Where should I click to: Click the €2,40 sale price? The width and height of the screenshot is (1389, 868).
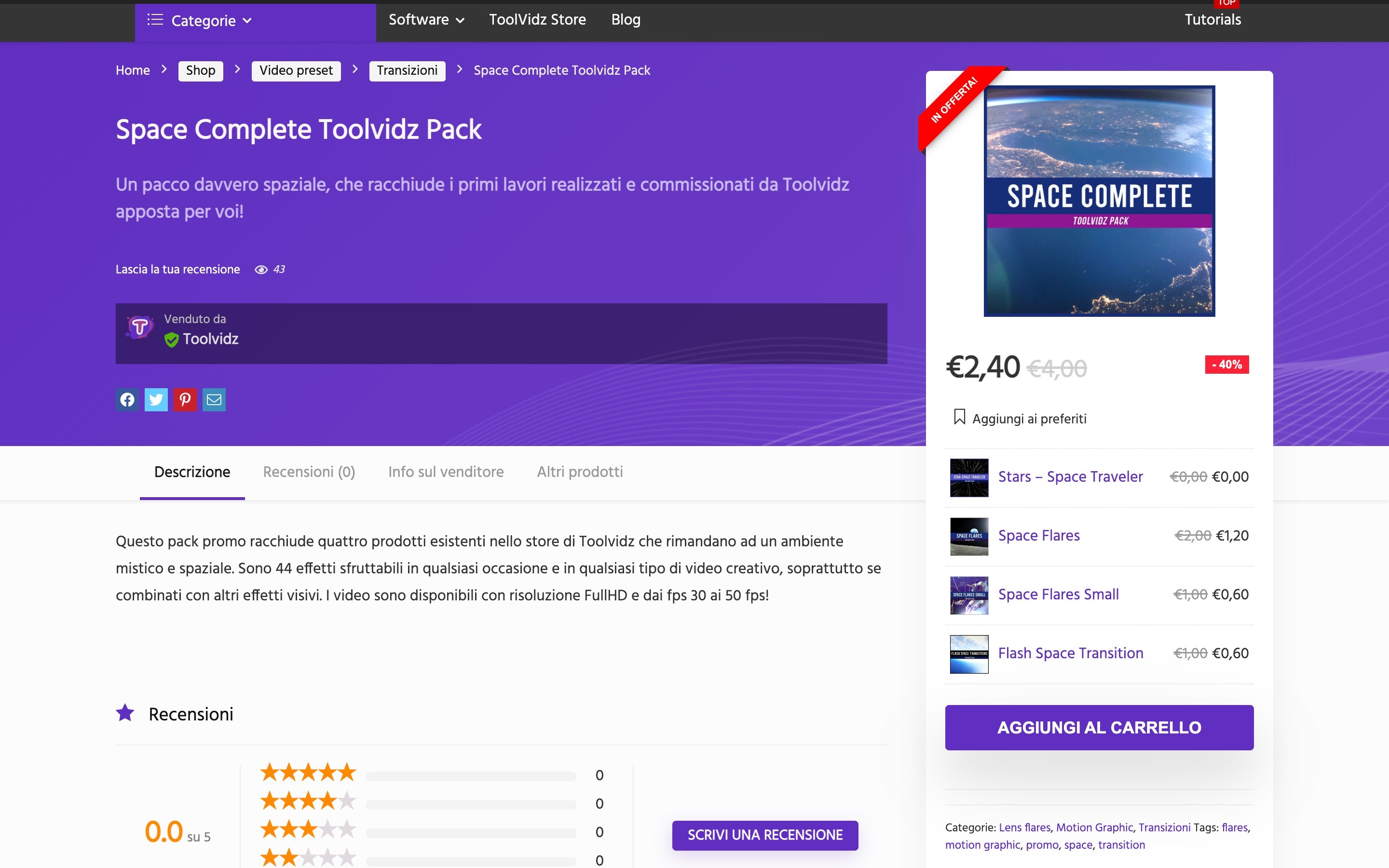[x=982, y=367]
